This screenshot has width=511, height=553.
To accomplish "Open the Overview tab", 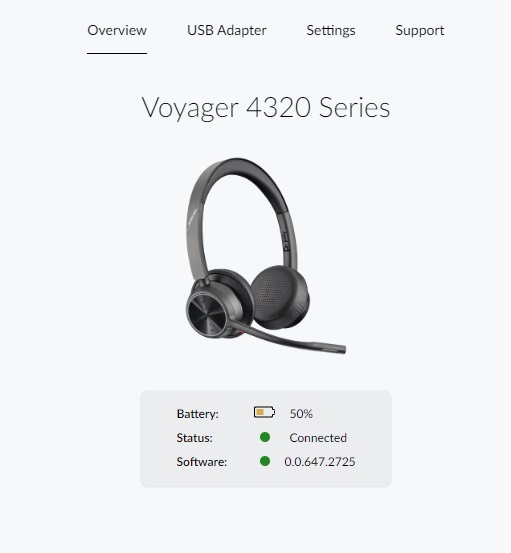I will click(117, 31).
